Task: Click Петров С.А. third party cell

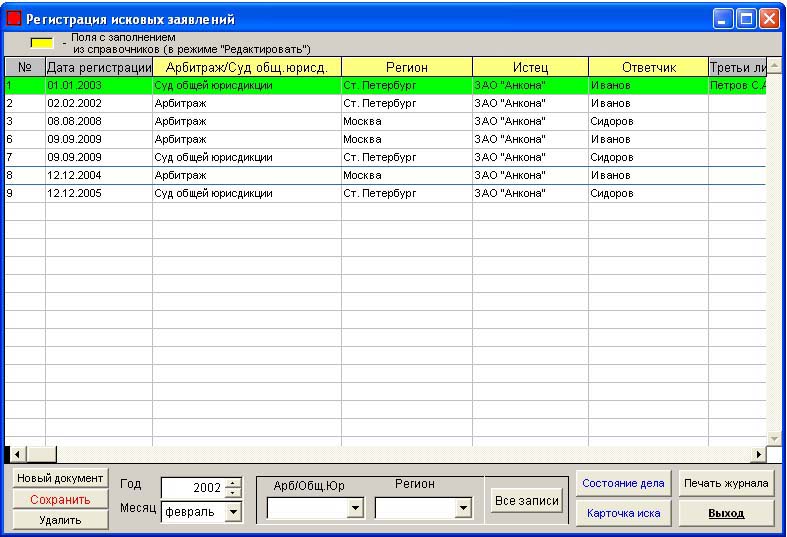Action: tap(737, 85)
